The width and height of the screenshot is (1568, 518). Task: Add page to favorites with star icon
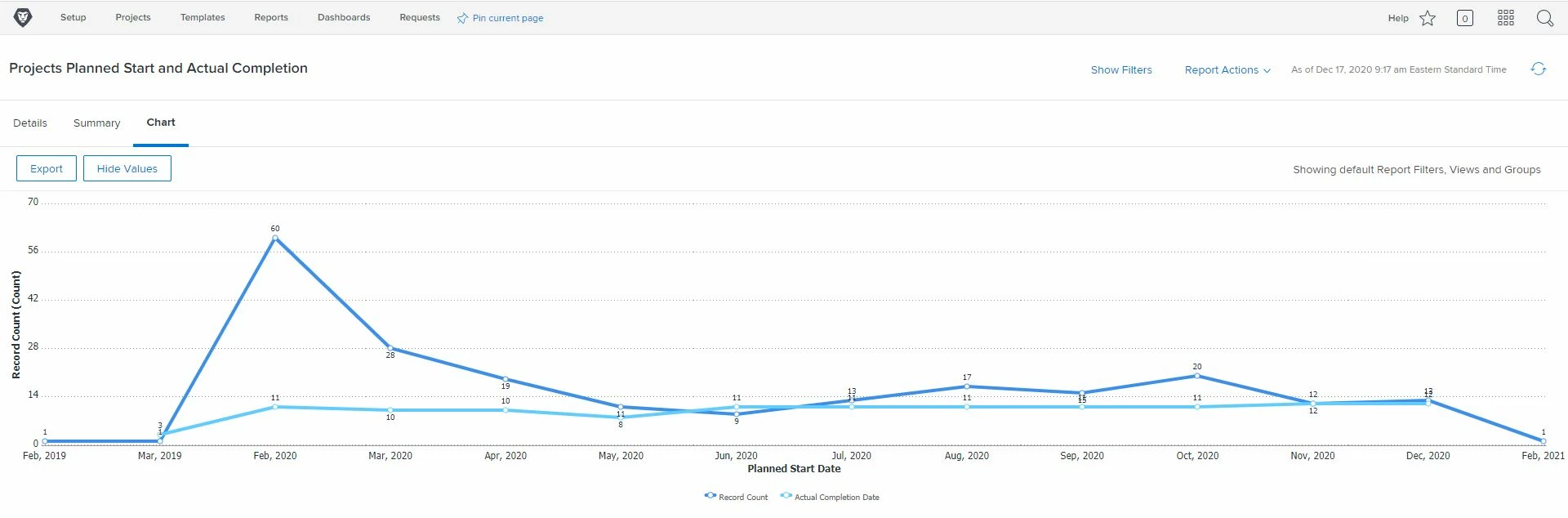pos(1428,18)
